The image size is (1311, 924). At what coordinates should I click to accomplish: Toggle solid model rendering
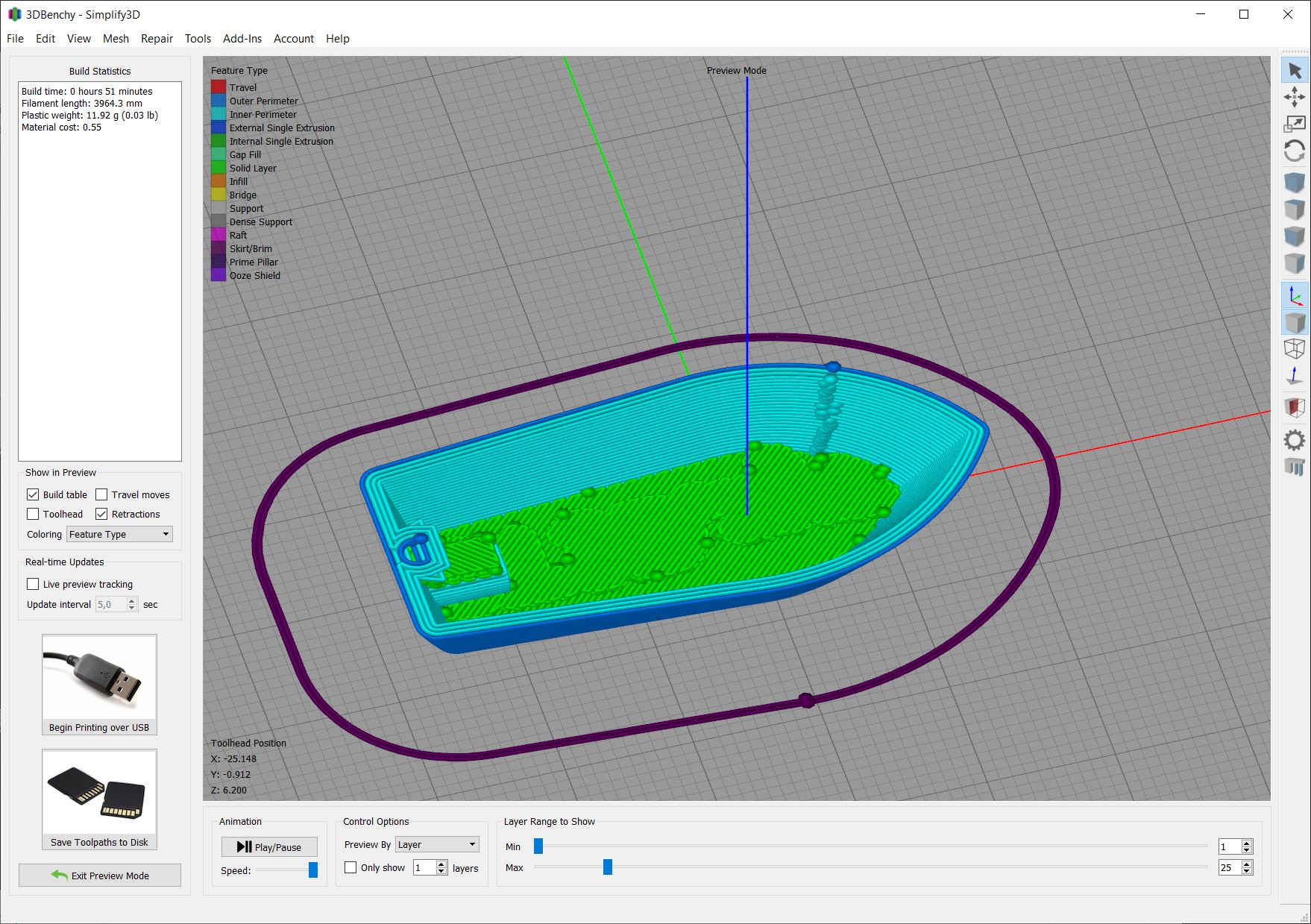point(1294,322)
